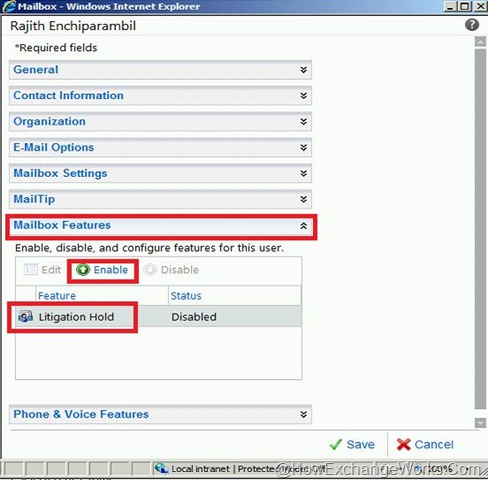
Task: Click the Disable label text
Action: pyautogui.click(x=180, y=270)
